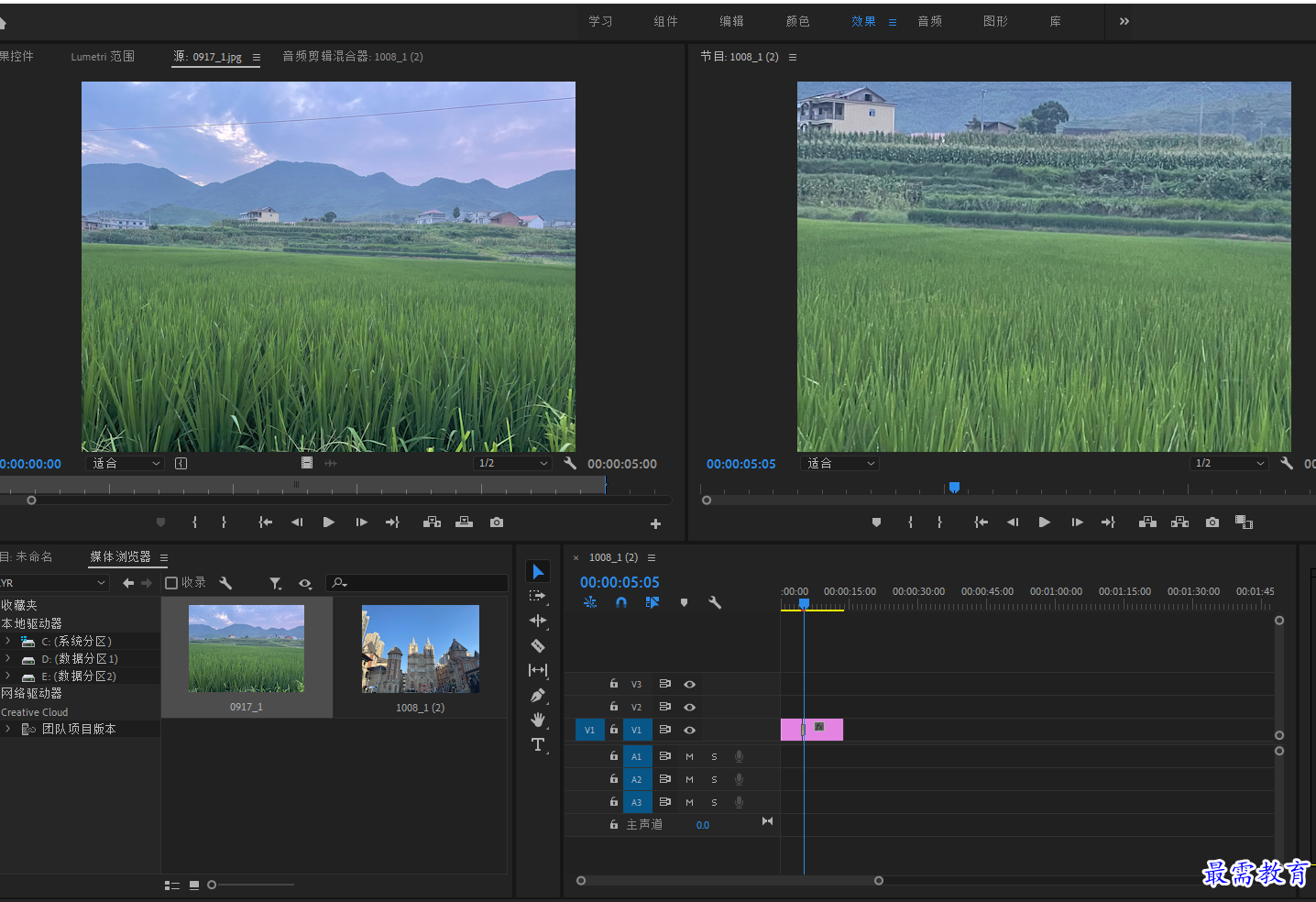
Task: Click the timeline wrench settings icon
Action: point(715,602)
